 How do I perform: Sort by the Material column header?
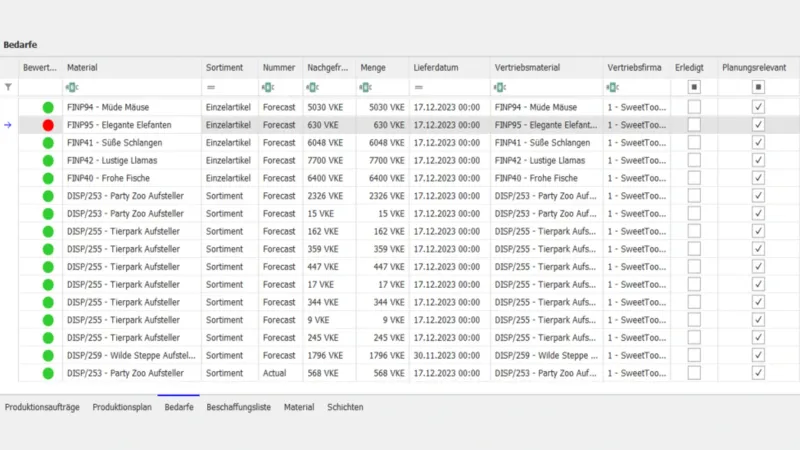pyautogui.click(x=132, y=67)
